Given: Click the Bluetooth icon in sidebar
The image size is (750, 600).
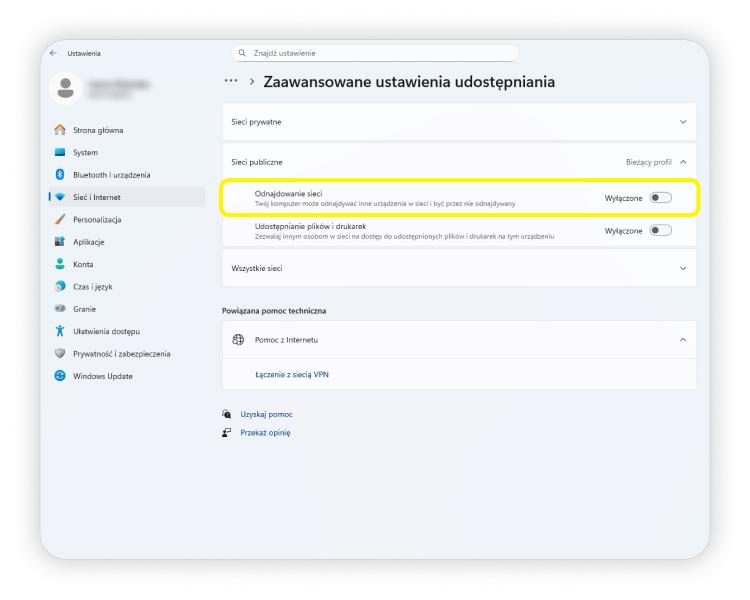Looking at the screenshot, I should (x=60, y=175).
